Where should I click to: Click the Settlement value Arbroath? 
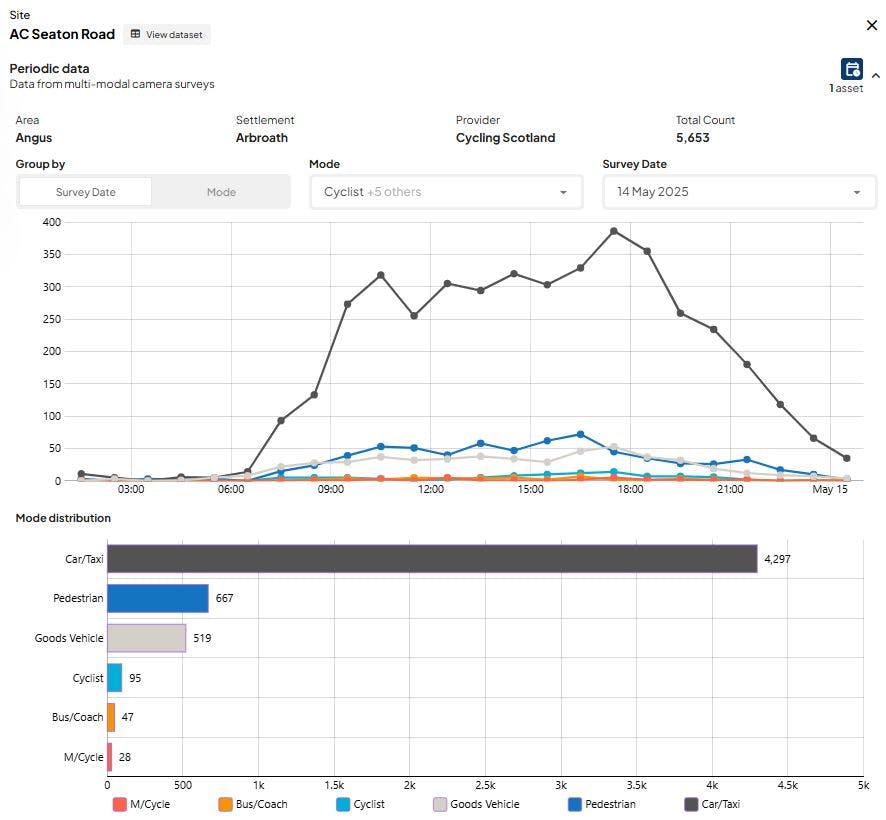click(x=262, y=138)
